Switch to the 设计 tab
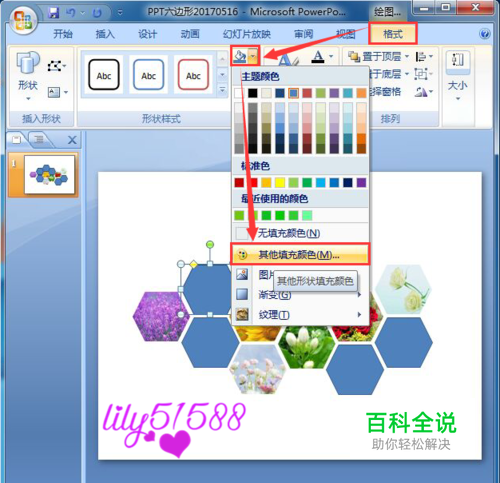 (x=147, y=34)
